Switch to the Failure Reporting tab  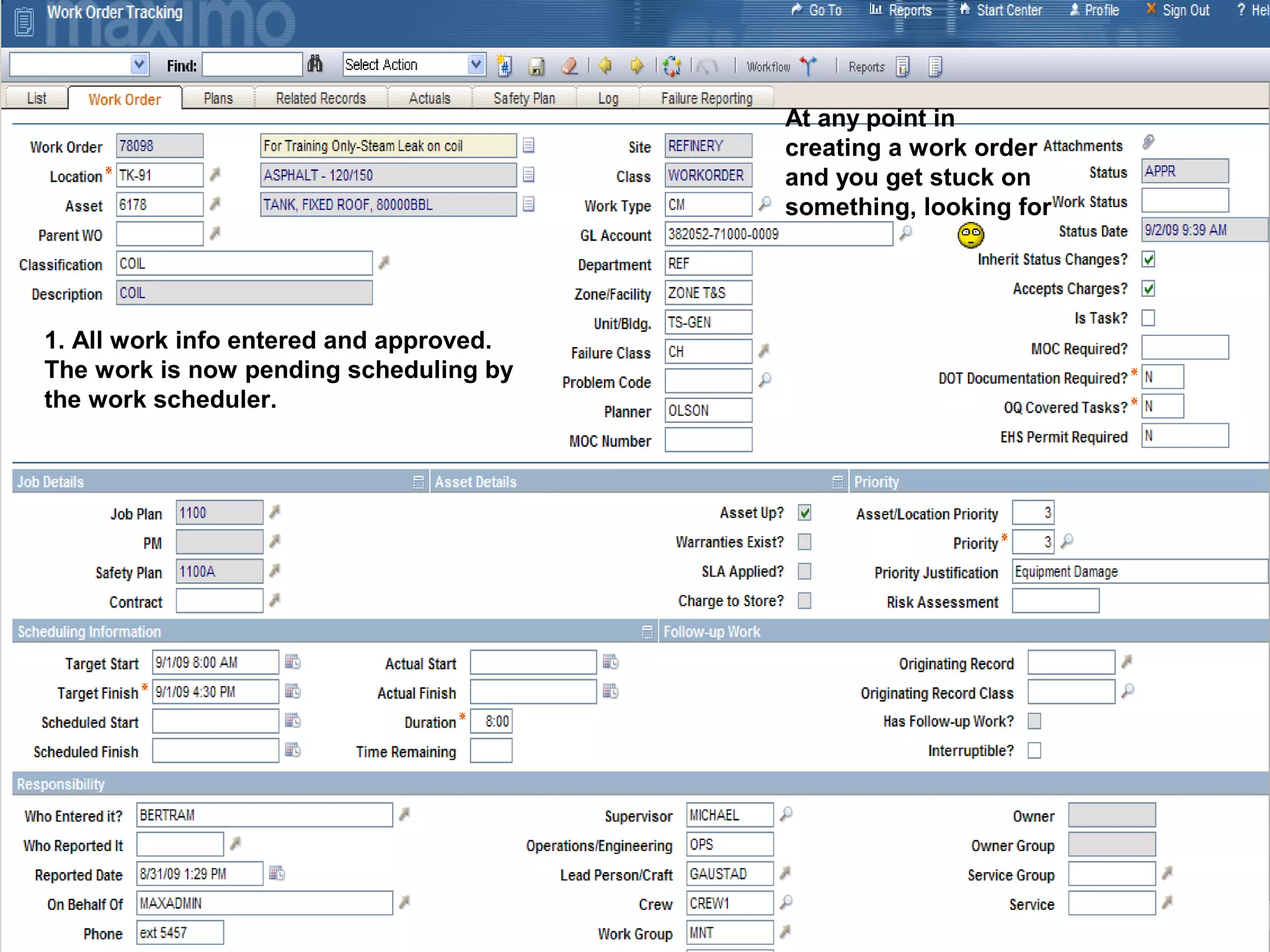[706, 98]
